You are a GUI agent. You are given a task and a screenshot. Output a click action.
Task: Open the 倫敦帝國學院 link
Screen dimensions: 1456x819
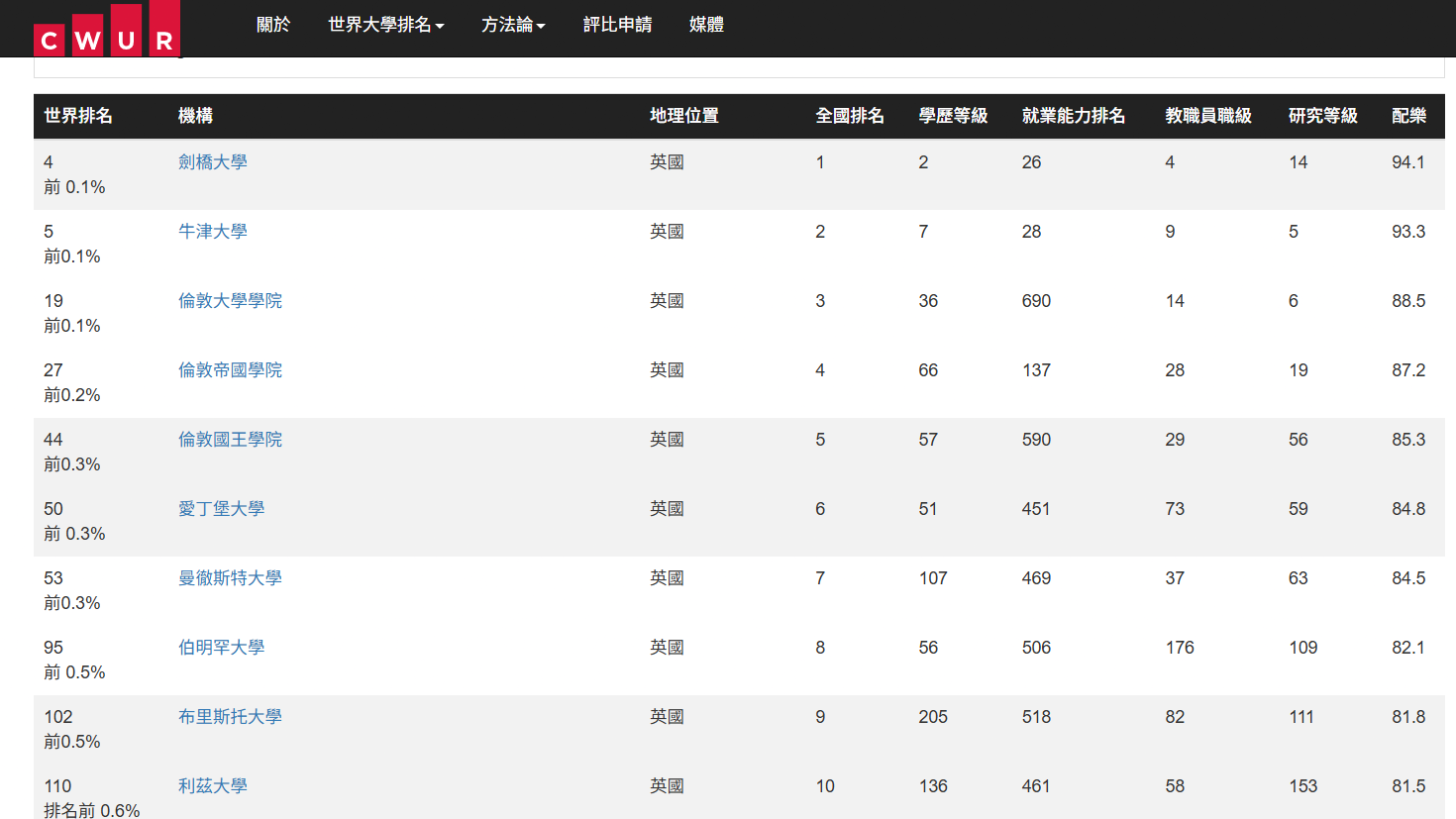coord(230,370)
